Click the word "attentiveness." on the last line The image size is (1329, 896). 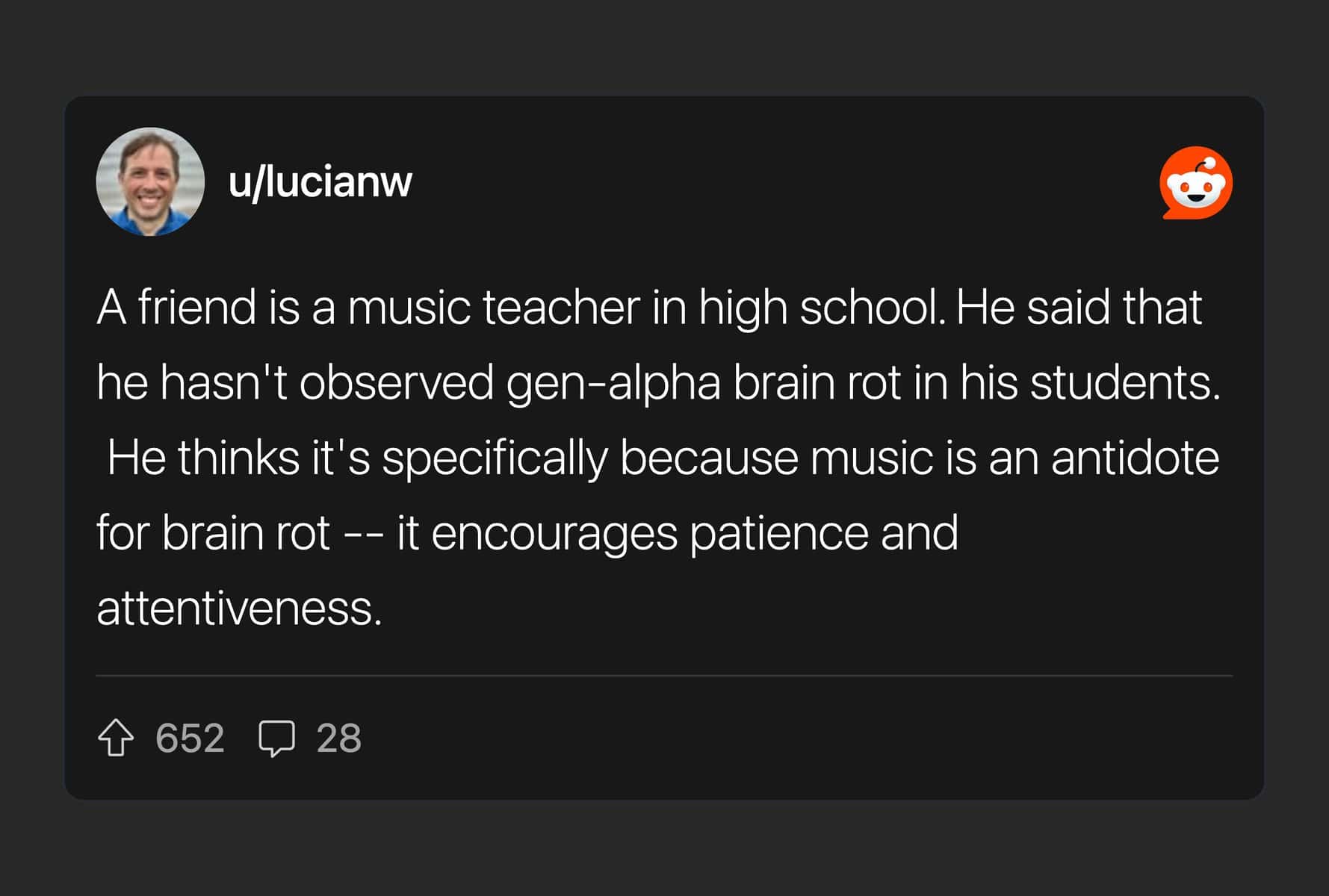coord(239,609)
